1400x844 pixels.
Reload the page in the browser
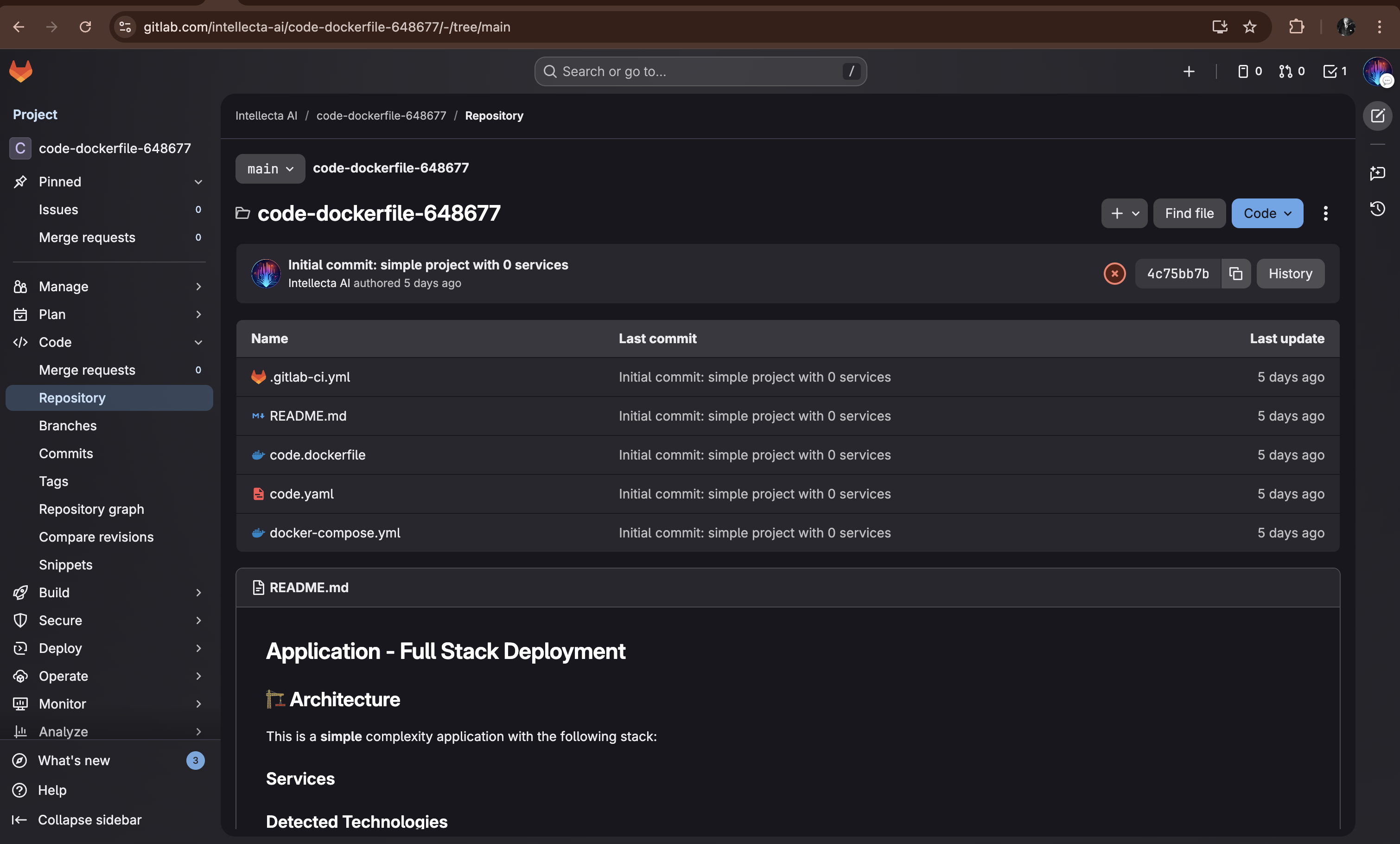coord(85,27)
